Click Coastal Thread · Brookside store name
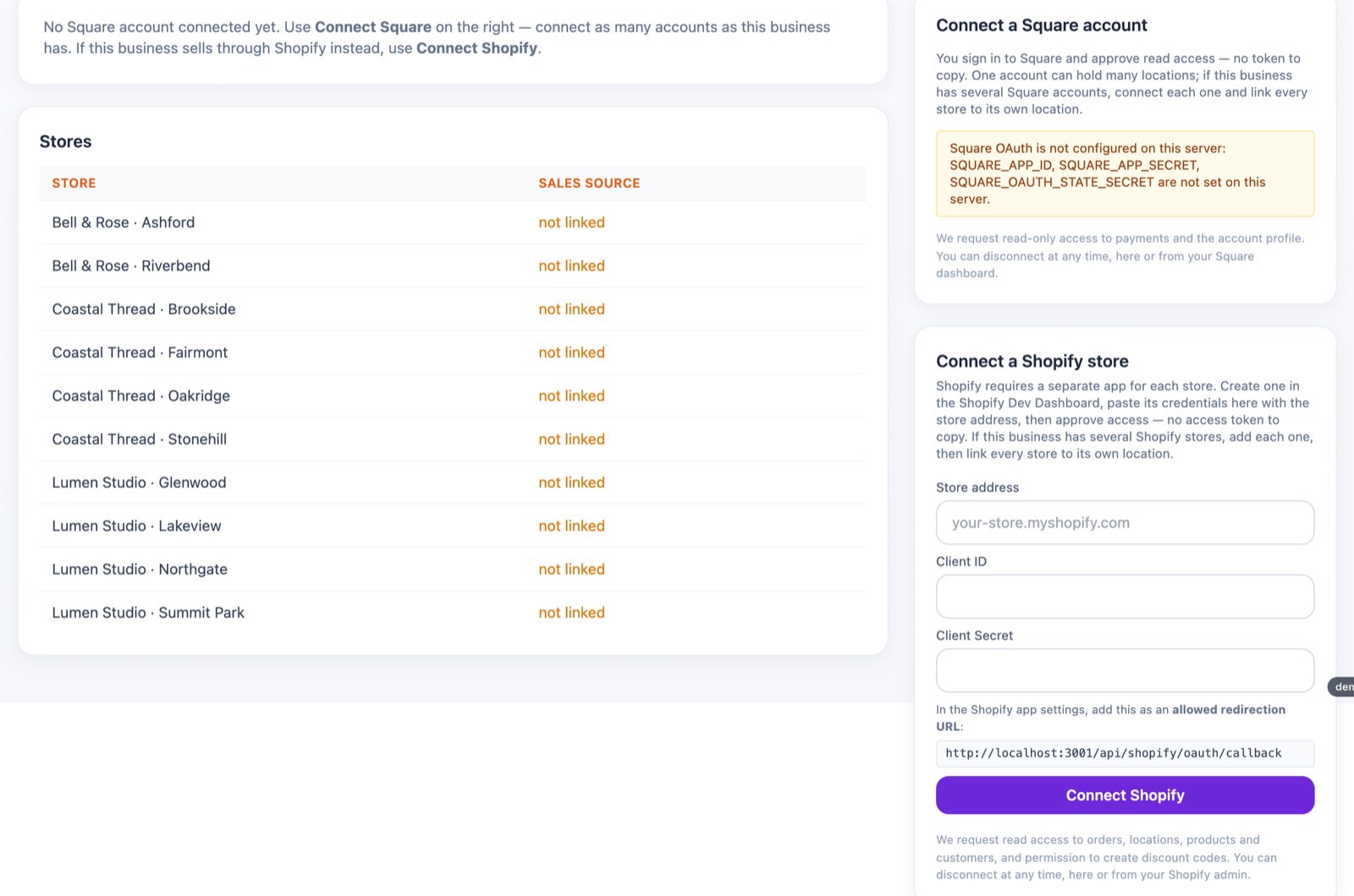 click(144, 309)
